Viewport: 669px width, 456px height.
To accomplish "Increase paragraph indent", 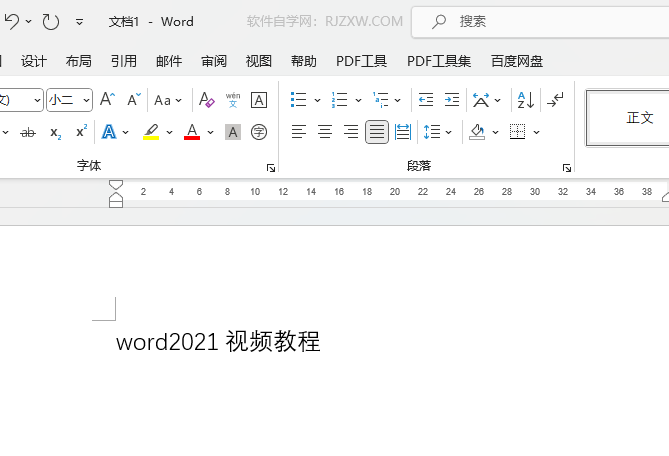I will click(452, 100).
